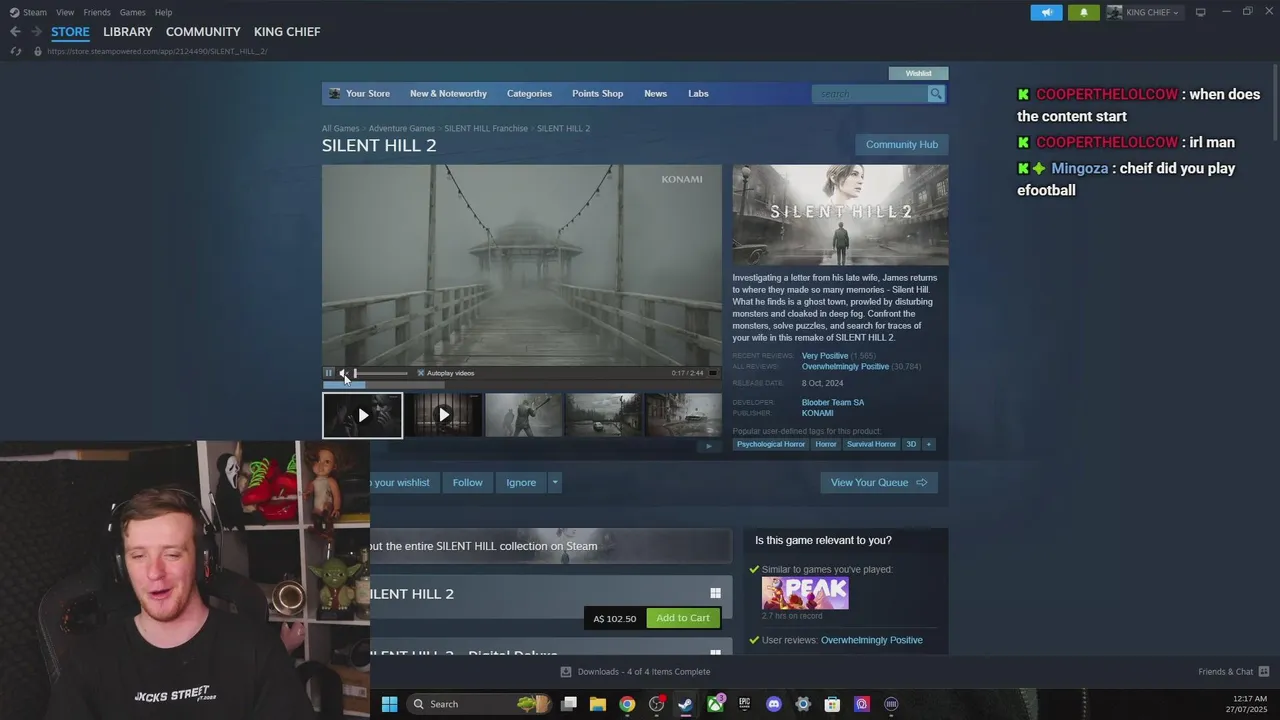
Task: Toggle the Autoplay videos checkbox
Action: [421, 373]
